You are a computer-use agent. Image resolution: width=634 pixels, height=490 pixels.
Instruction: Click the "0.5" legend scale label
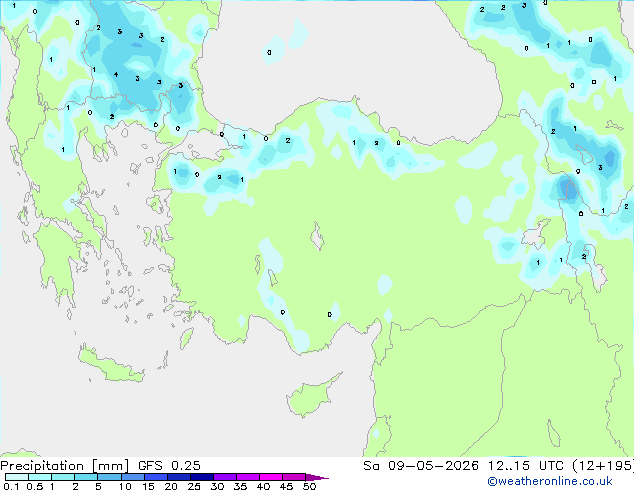click(35, 486)
